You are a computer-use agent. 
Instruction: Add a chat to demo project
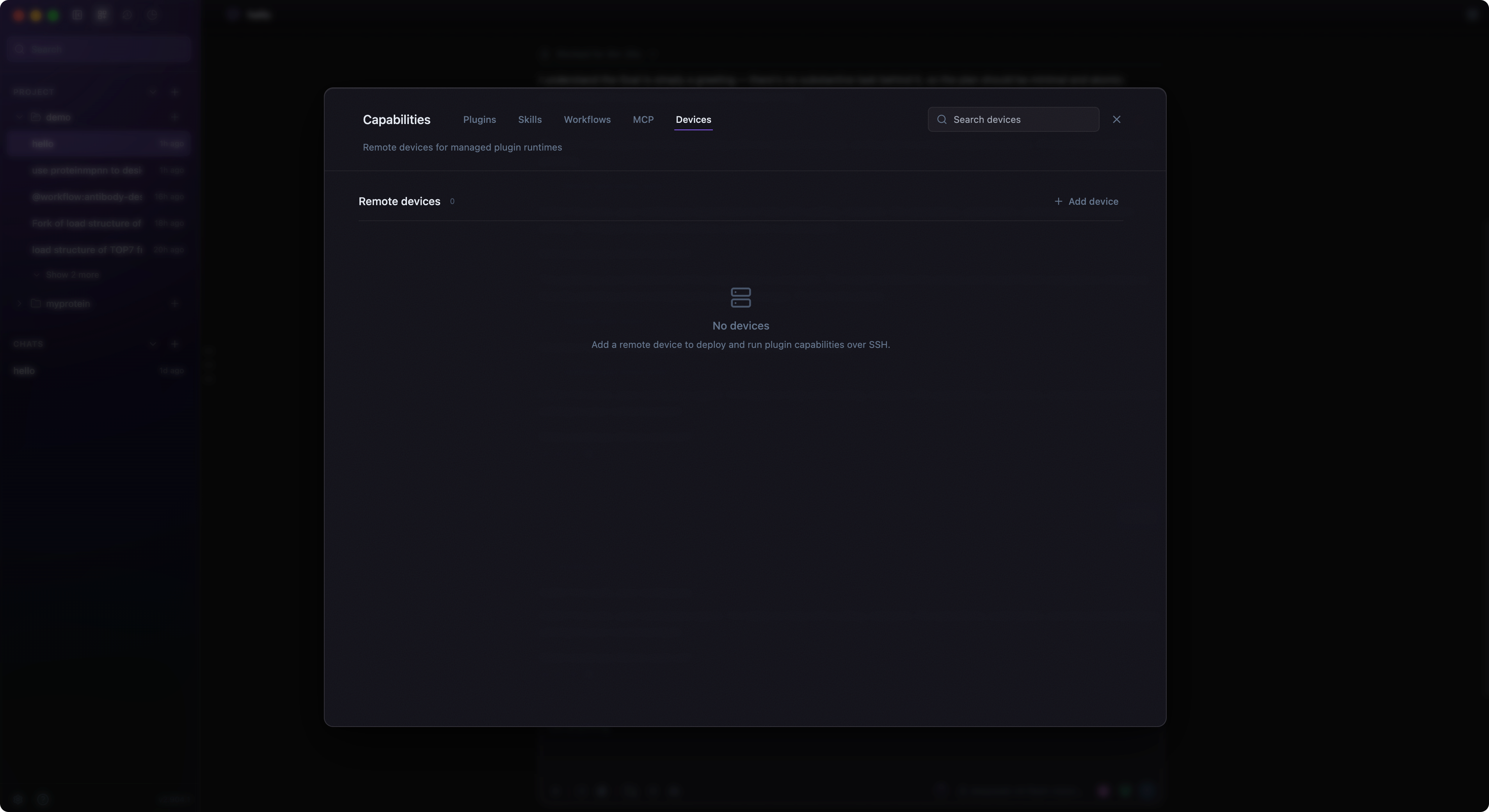click(x=174, y=117)
